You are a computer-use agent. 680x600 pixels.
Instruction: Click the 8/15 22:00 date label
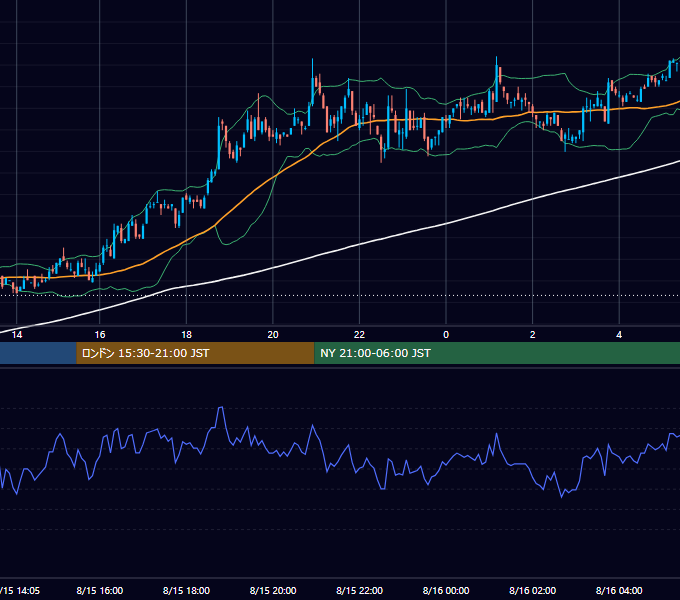[360, 590]
